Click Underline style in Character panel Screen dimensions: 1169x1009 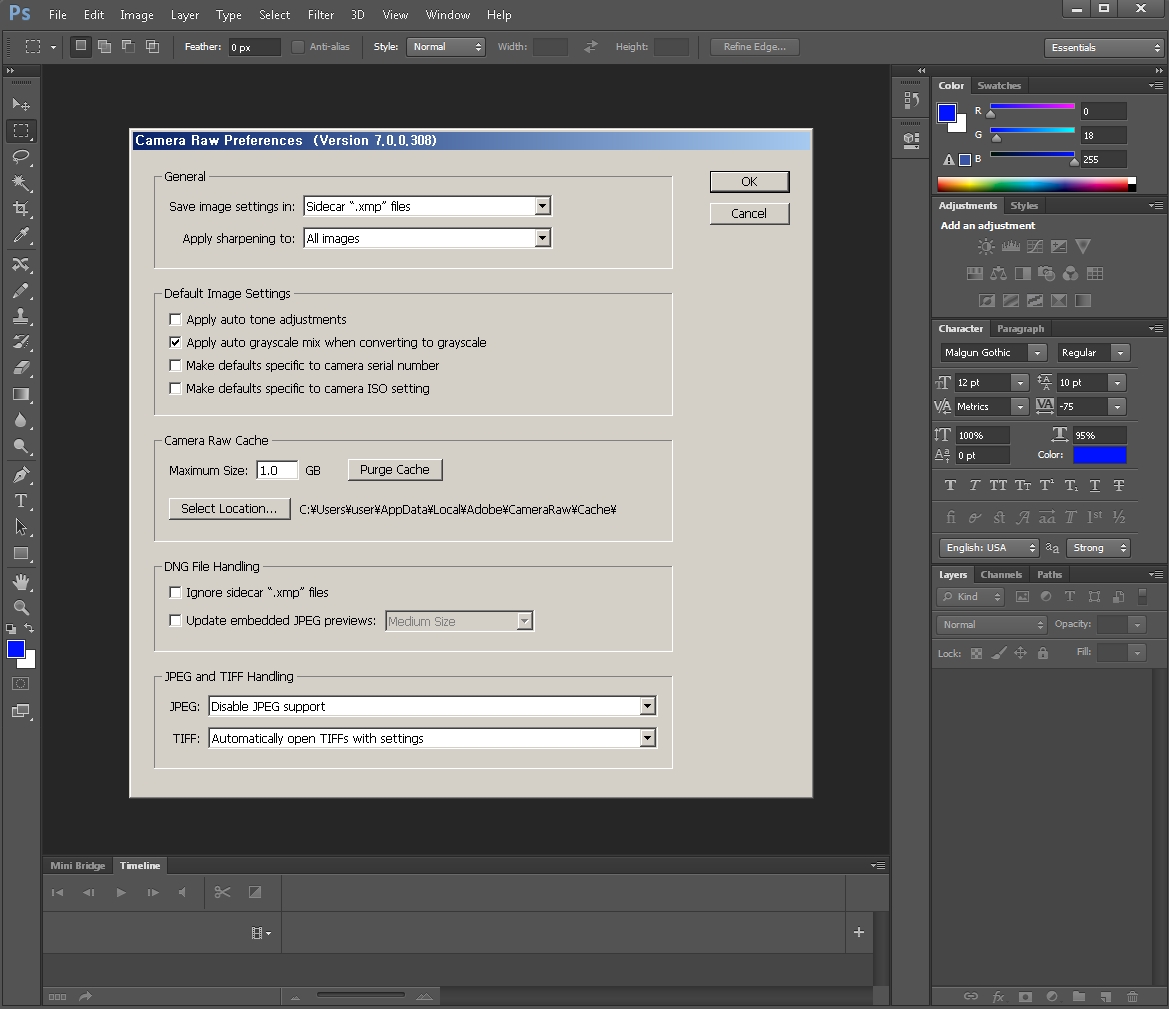point(1094,485)
